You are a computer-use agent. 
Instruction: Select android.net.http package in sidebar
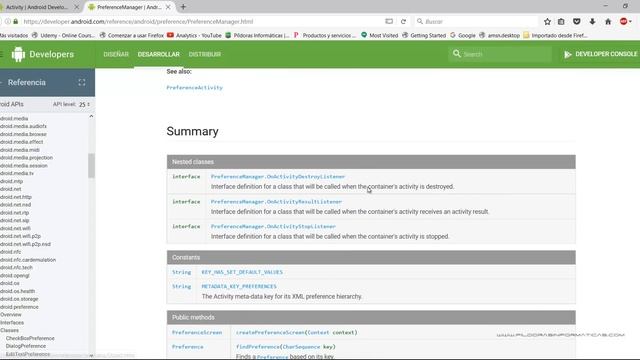click(16, 197)
